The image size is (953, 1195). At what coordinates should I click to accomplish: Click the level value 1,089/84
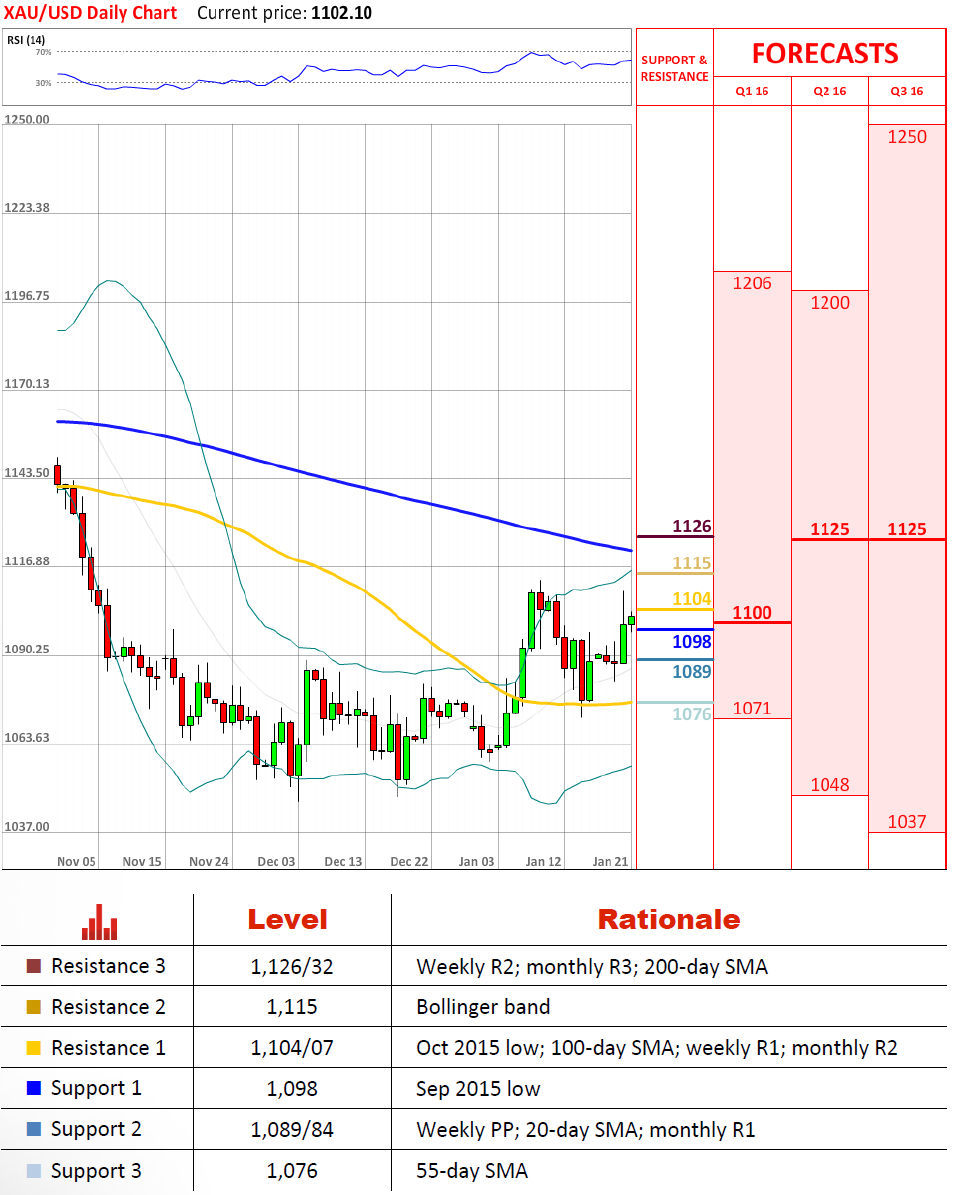[x=292, y=1130]
